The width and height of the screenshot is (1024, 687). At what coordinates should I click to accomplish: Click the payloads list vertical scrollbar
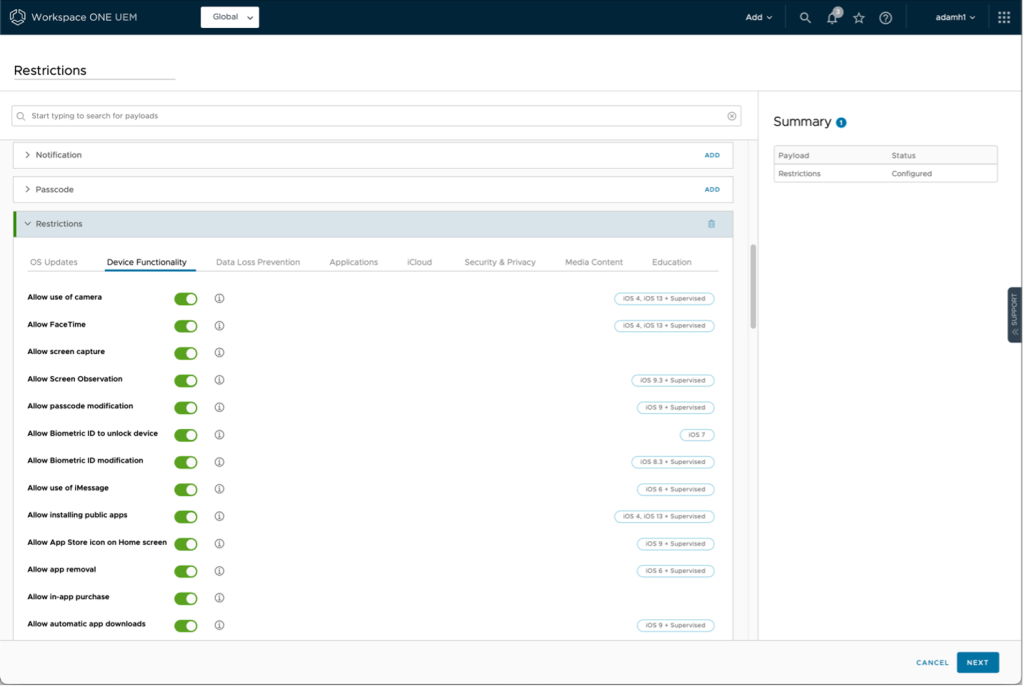pos(753,285)
